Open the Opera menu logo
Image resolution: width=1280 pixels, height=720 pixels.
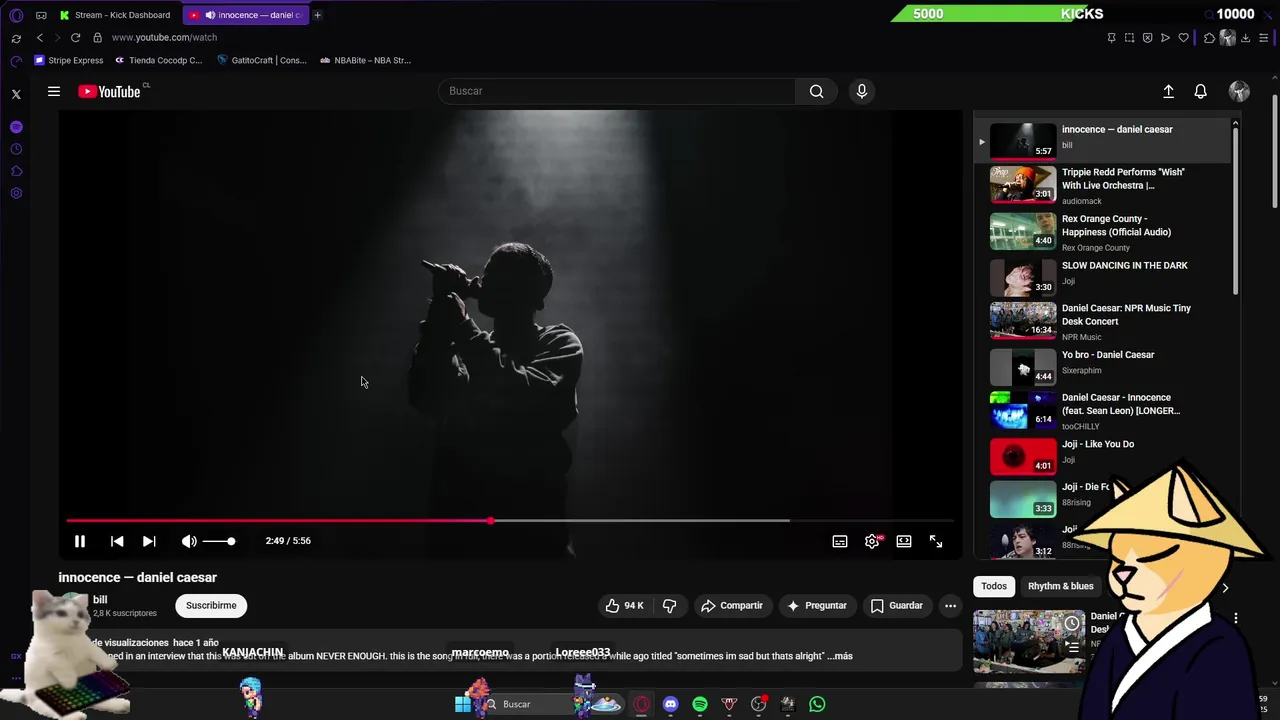point(16,15)
